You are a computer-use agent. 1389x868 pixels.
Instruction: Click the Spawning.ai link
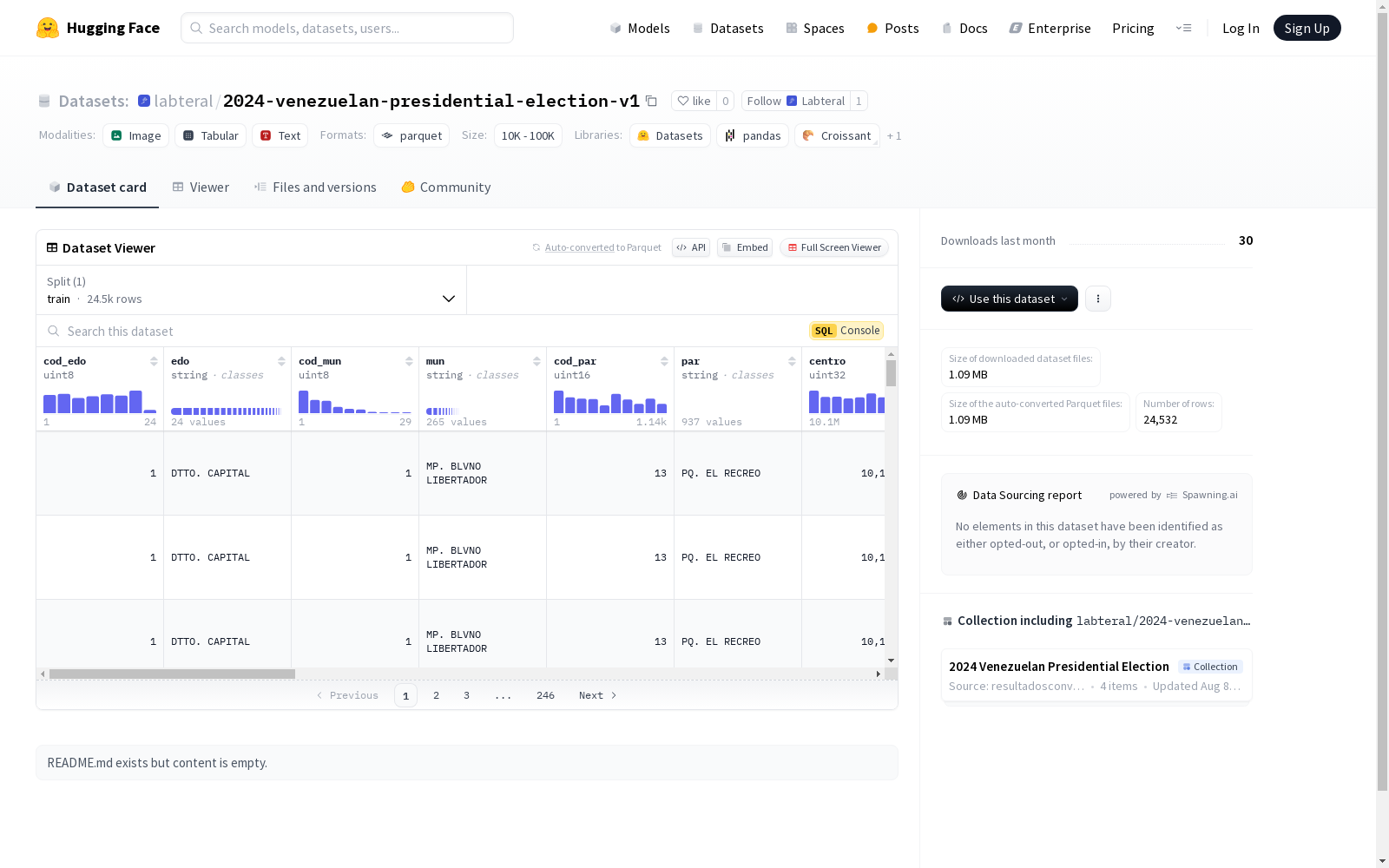[1202, 495]
